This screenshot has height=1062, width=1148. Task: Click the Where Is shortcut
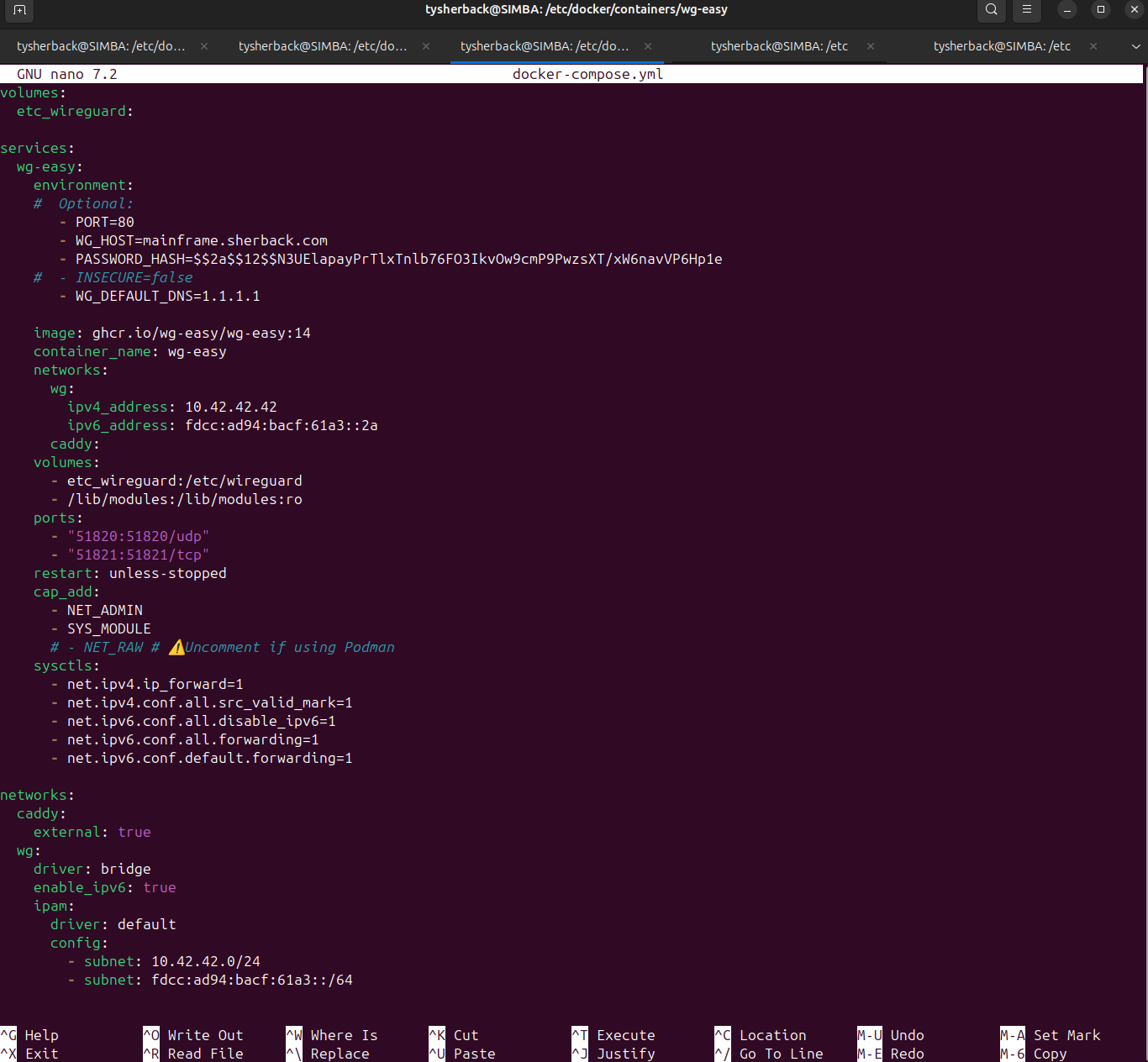(x=332, y=1035)
